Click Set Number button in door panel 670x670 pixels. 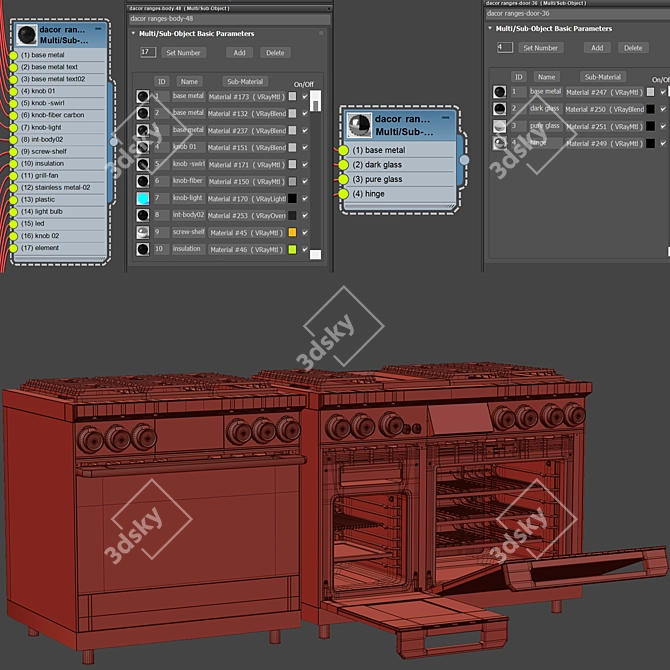tap(541, 48)
